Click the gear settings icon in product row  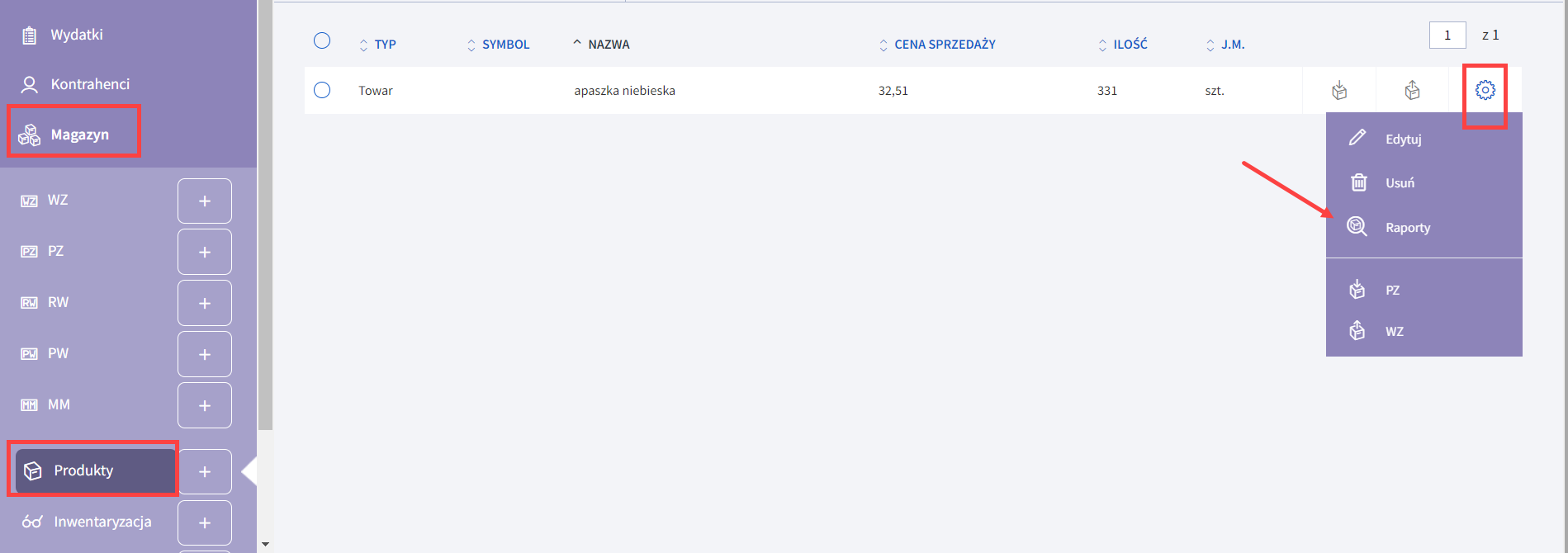1485,91
